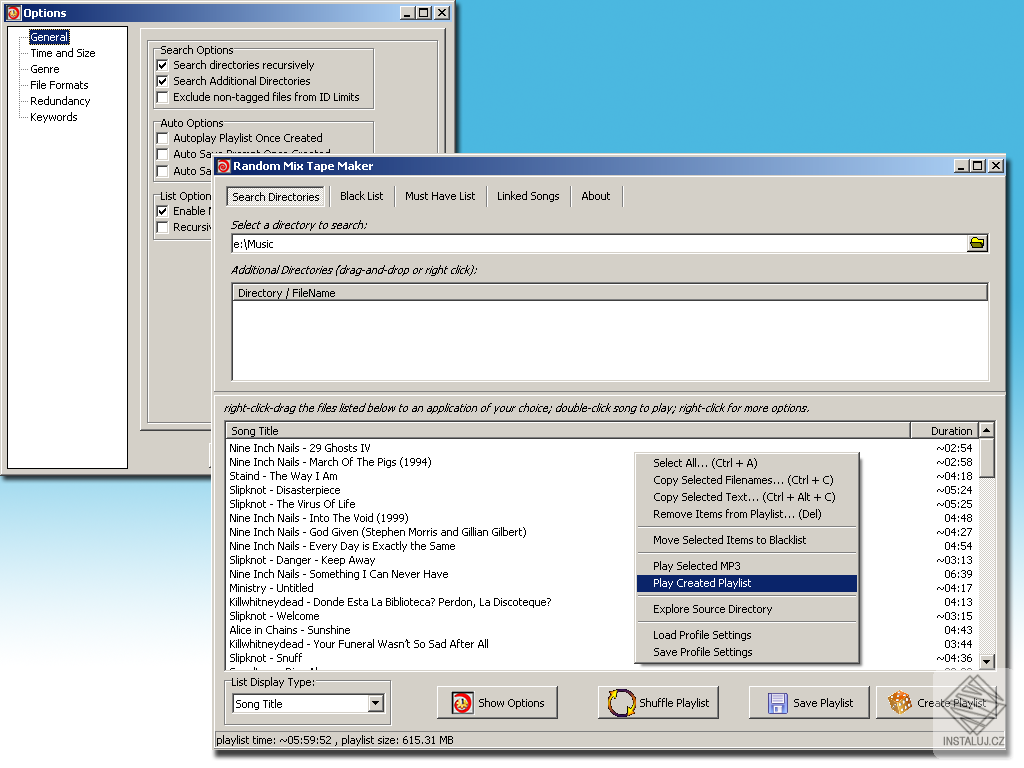Open the List Display Type dropdown
Image resolution: width=1024 pixels, height=768 pixels.
pos(376,703)
